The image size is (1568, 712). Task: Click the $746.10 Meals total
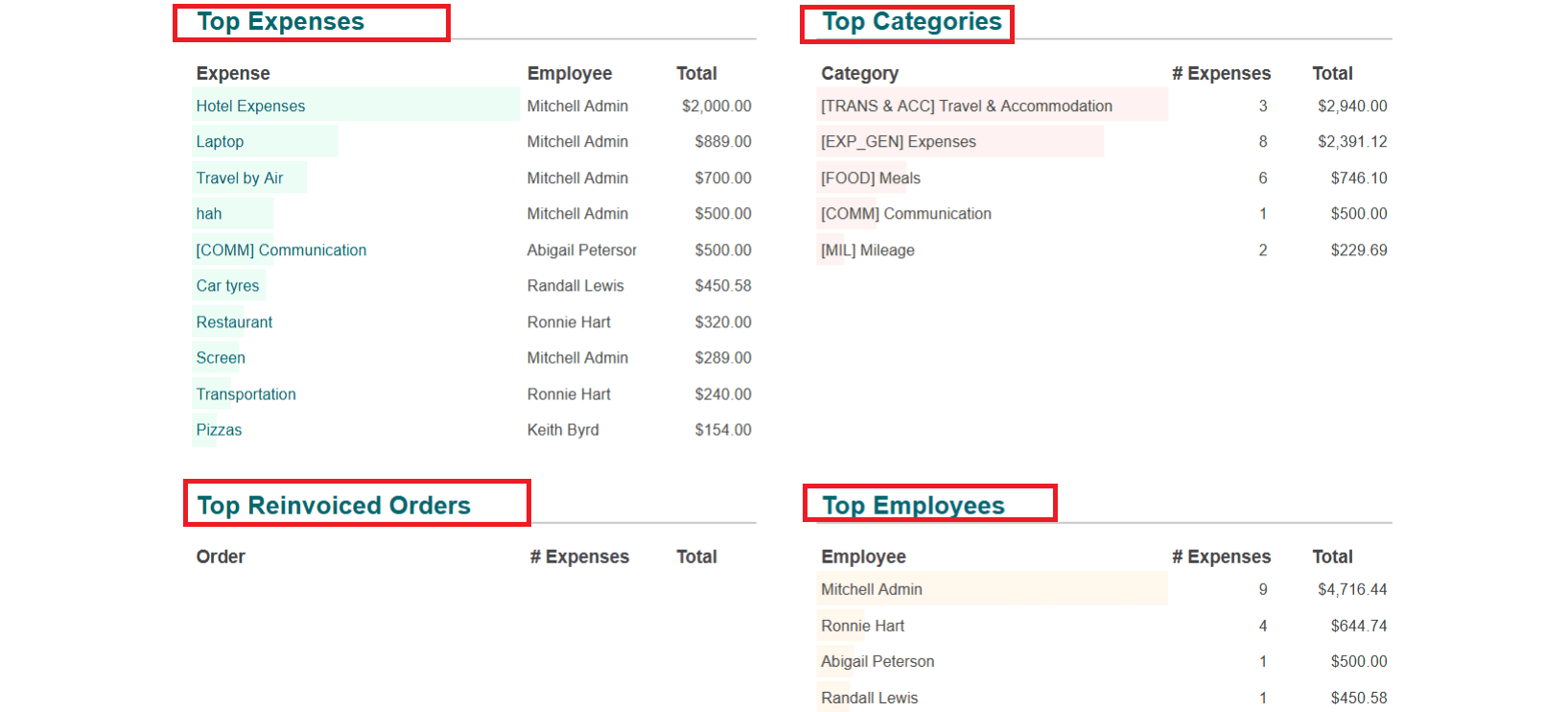[1359, 178]
